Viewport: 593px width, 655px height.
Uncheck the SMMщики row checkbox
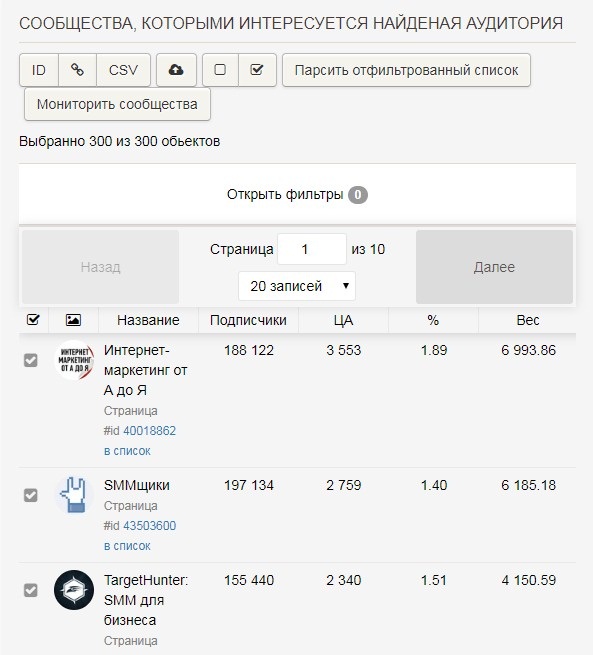coord(30,495)
